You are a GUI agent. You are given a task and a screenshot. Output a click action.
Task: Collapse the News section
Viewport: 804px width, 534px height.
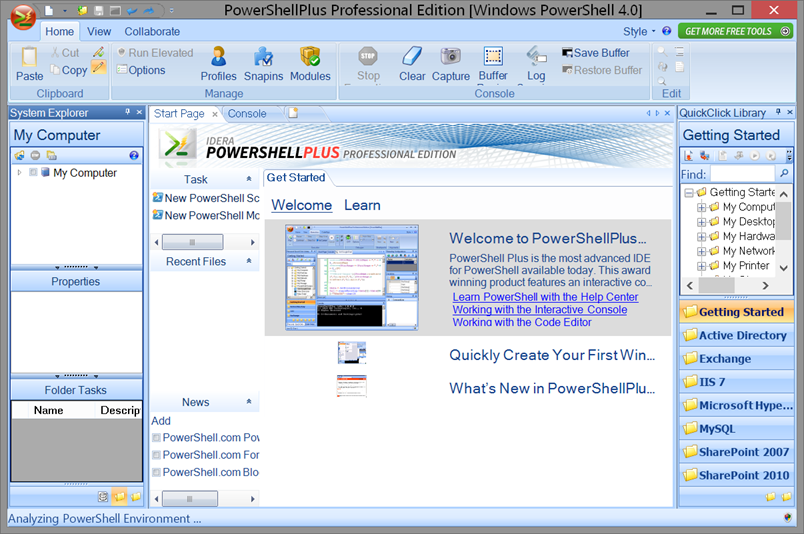pos(249,402)
